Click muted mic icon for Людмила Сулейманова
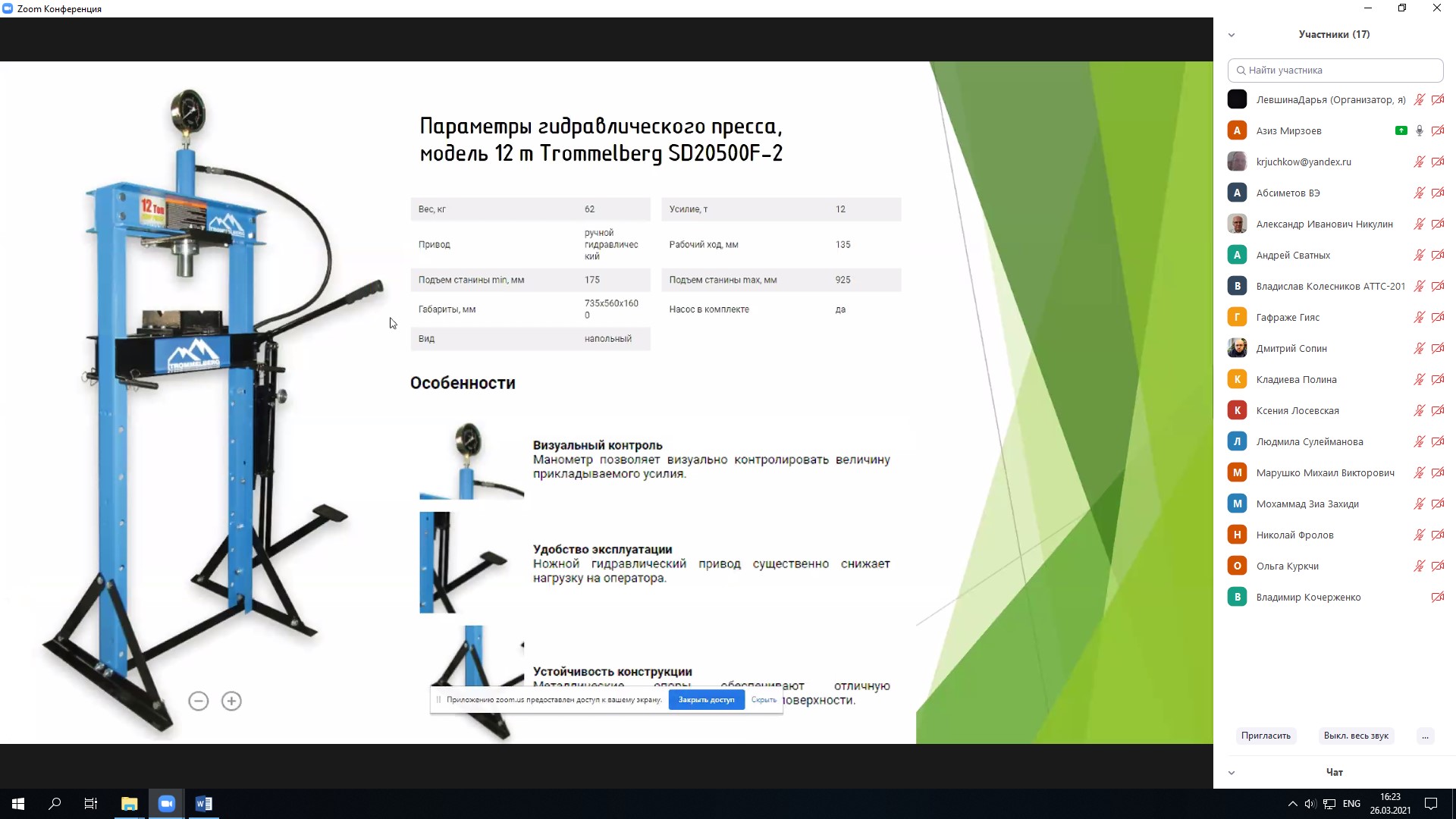Image resolution: width=1456 pixels, height=819 pixels. tap(1419, 441)
